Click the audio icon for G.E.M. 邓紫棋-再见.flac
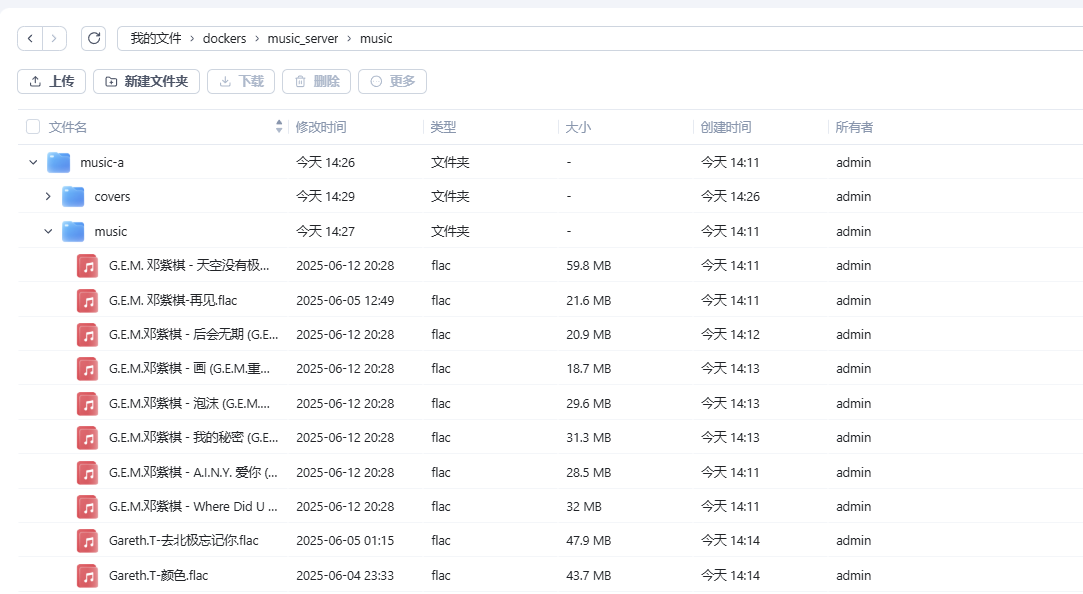 click(88, 300)
